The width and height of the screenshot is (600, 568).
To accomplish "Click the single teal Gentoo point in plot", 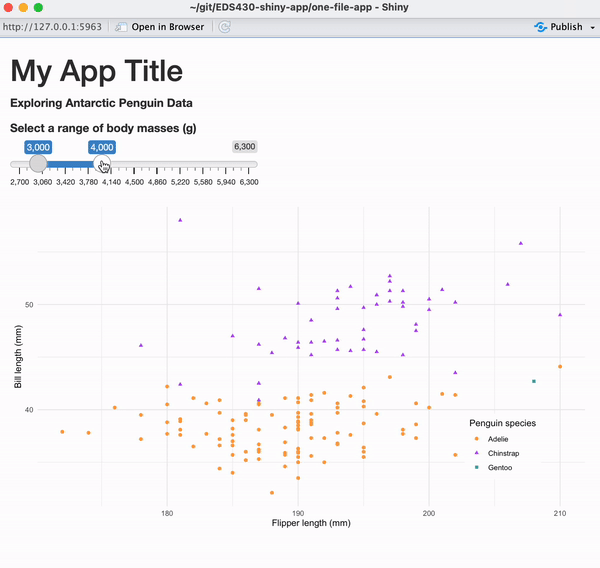I will point(534,381).
